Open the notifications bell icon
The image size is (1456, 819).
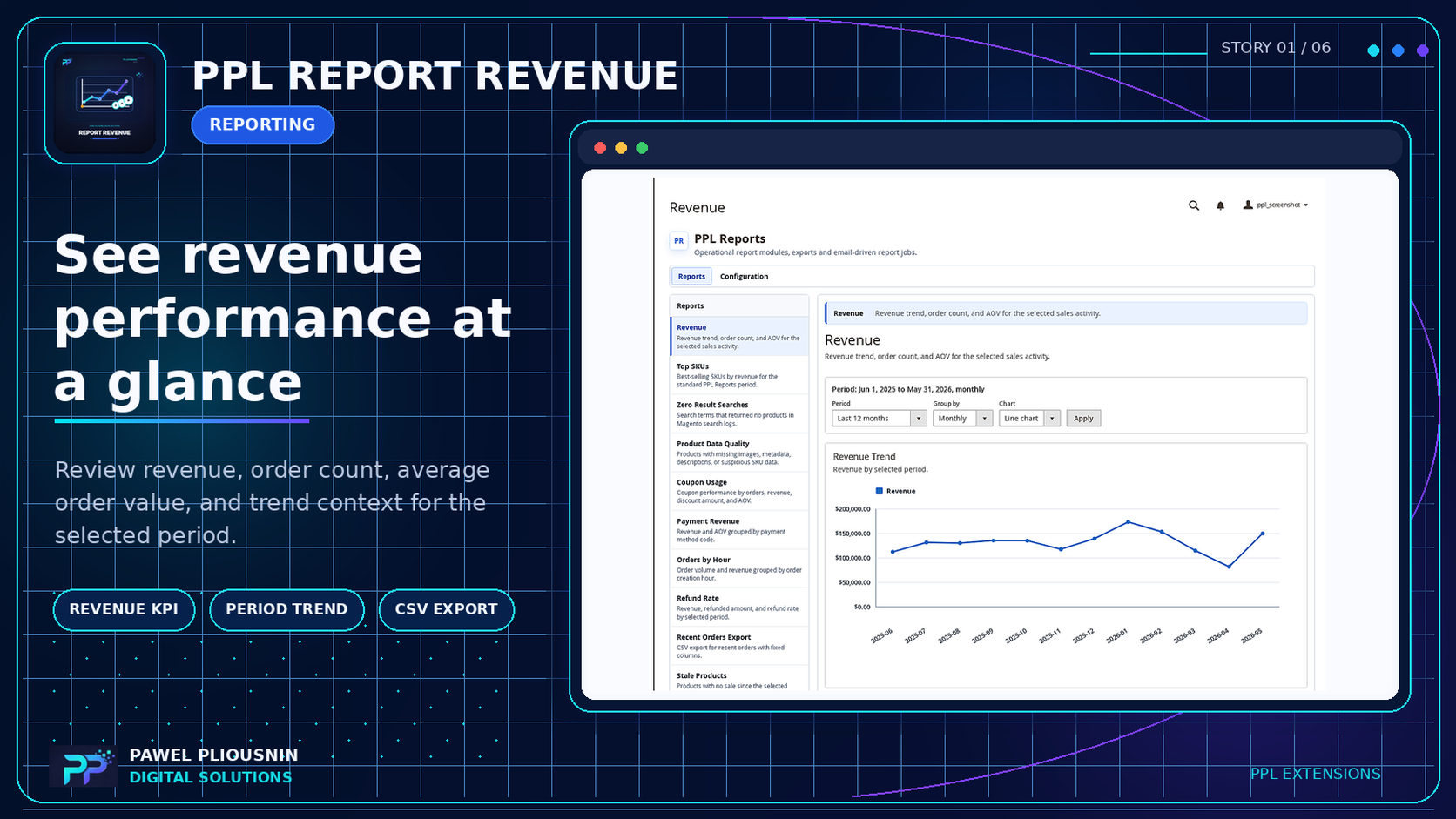tap(1220, 205)
